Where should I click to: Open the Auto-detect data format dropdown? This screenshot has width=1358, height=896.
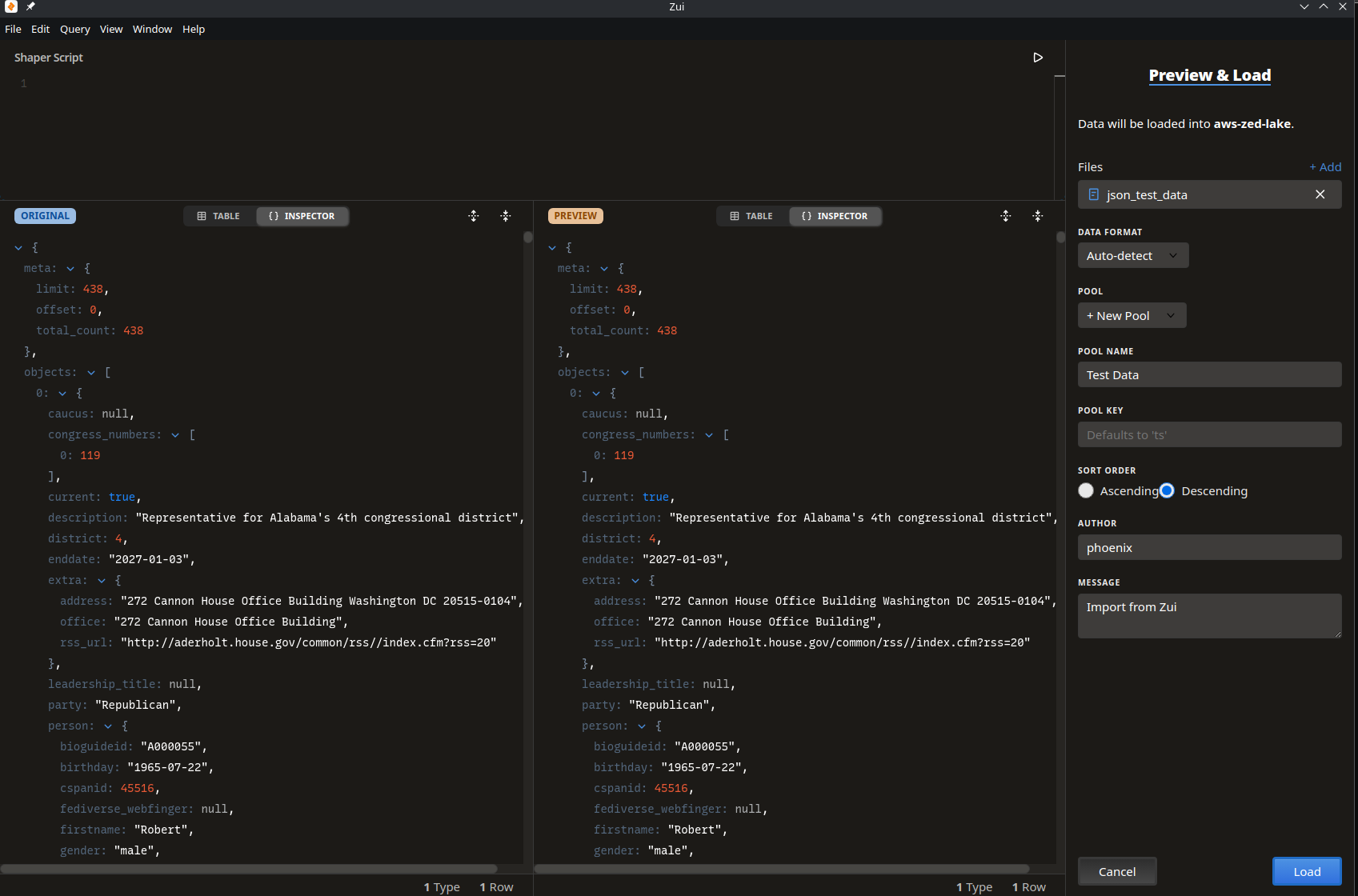[1132, 256]
